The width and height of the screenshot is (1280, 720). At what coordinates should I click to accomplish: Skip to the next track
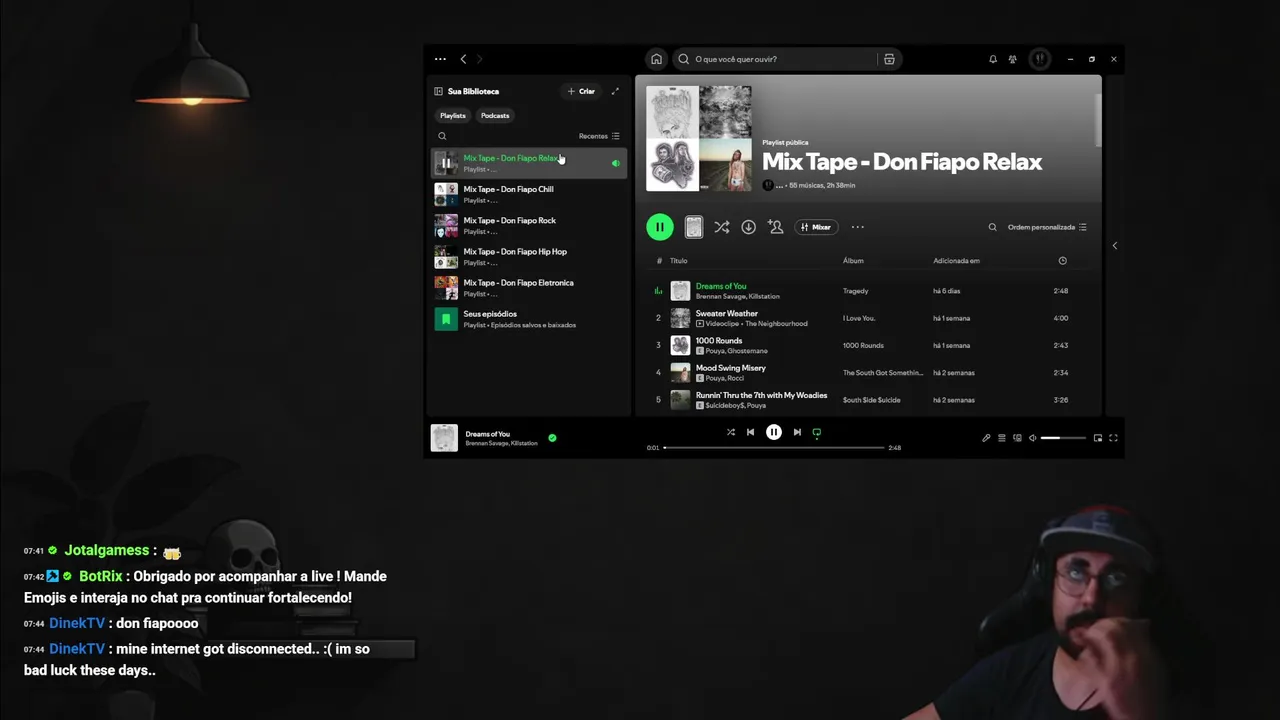pyautogui.click(x=797, y=432)
